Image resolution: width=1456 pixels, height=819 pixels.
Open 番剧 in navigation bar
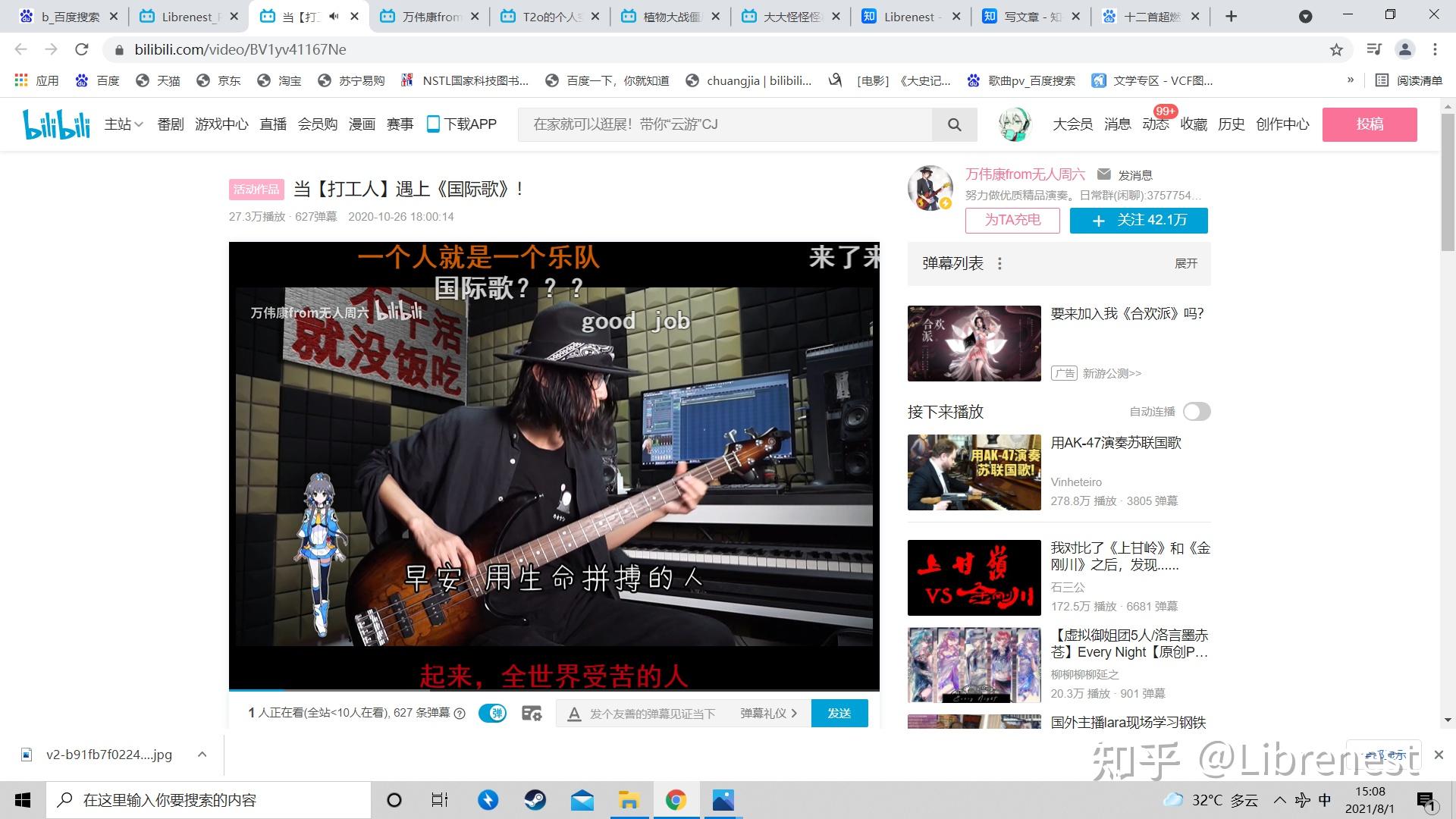pyautogui.click(x=171, y=124)
